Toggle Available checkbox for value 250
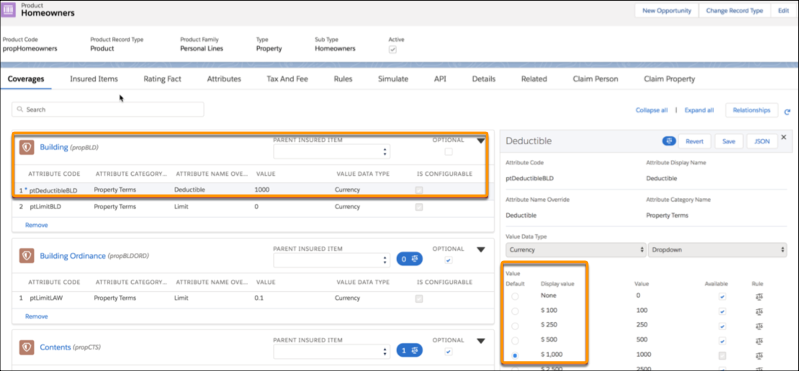Viewport: 799px width, 371px height. pyautogui.click(x=723, y=326)
